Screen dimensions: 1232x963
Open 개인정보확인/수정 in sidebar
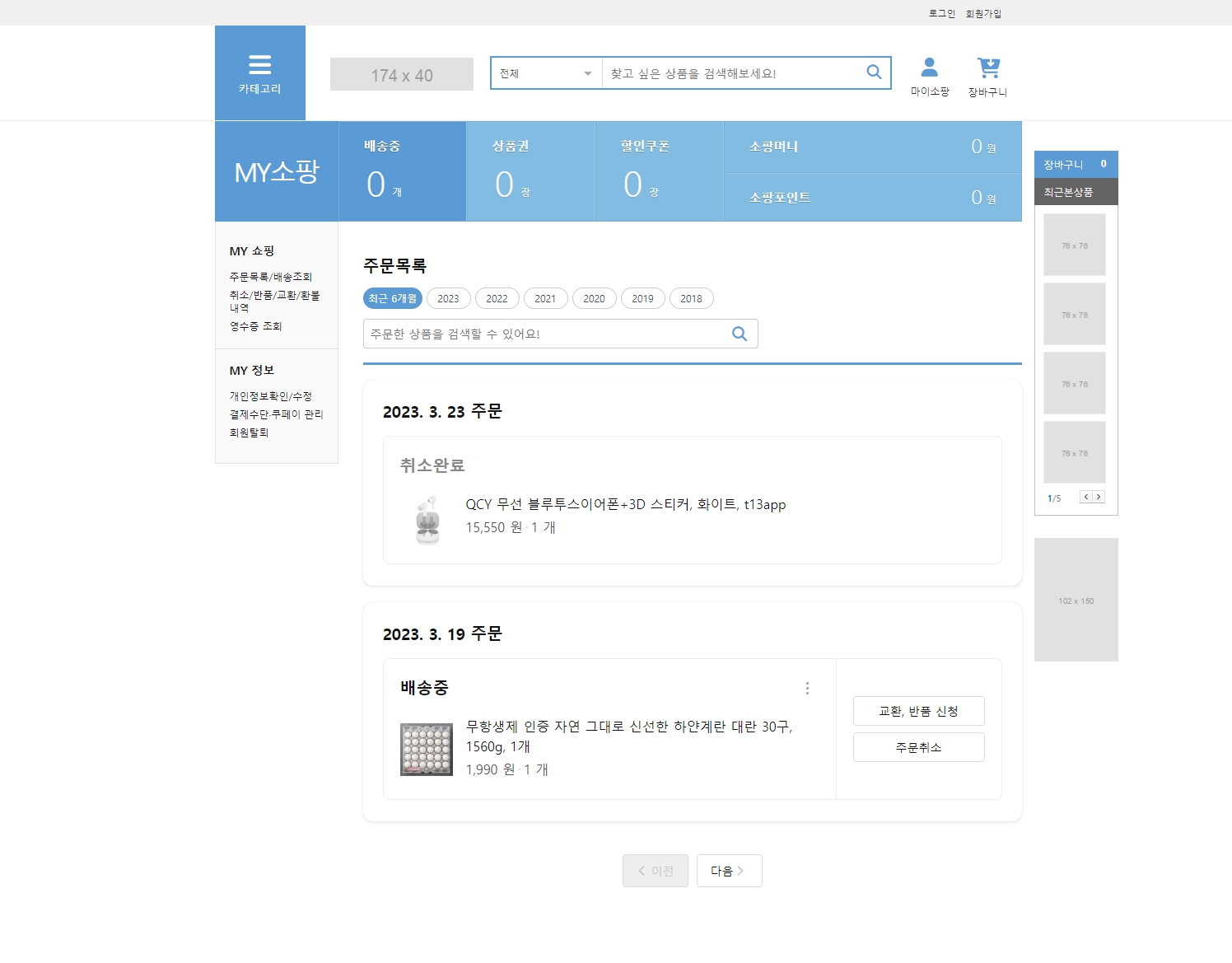(271, 396)
